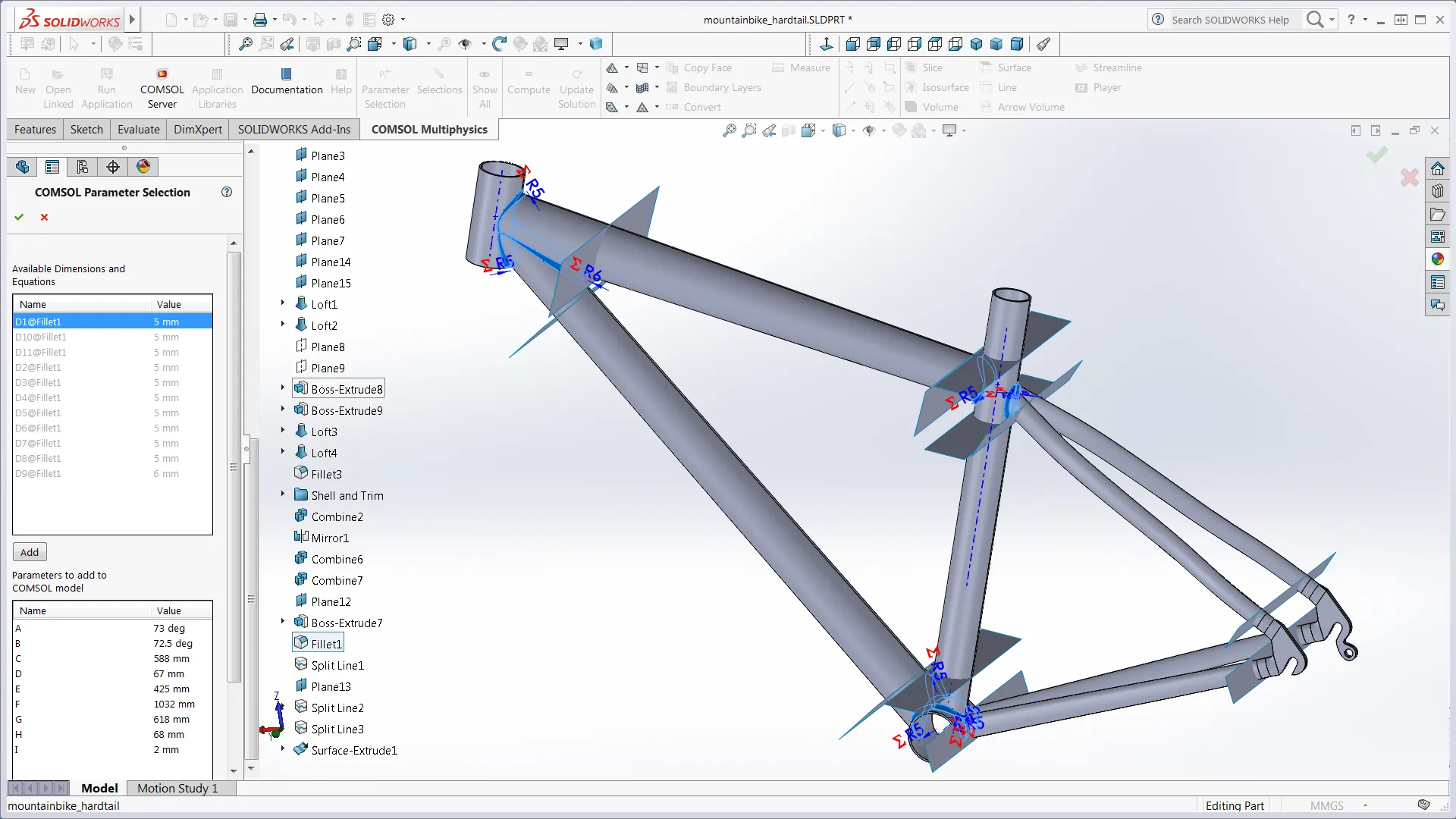Click the Appearances color ball in the right task pane

click(x=1437, y=259)
